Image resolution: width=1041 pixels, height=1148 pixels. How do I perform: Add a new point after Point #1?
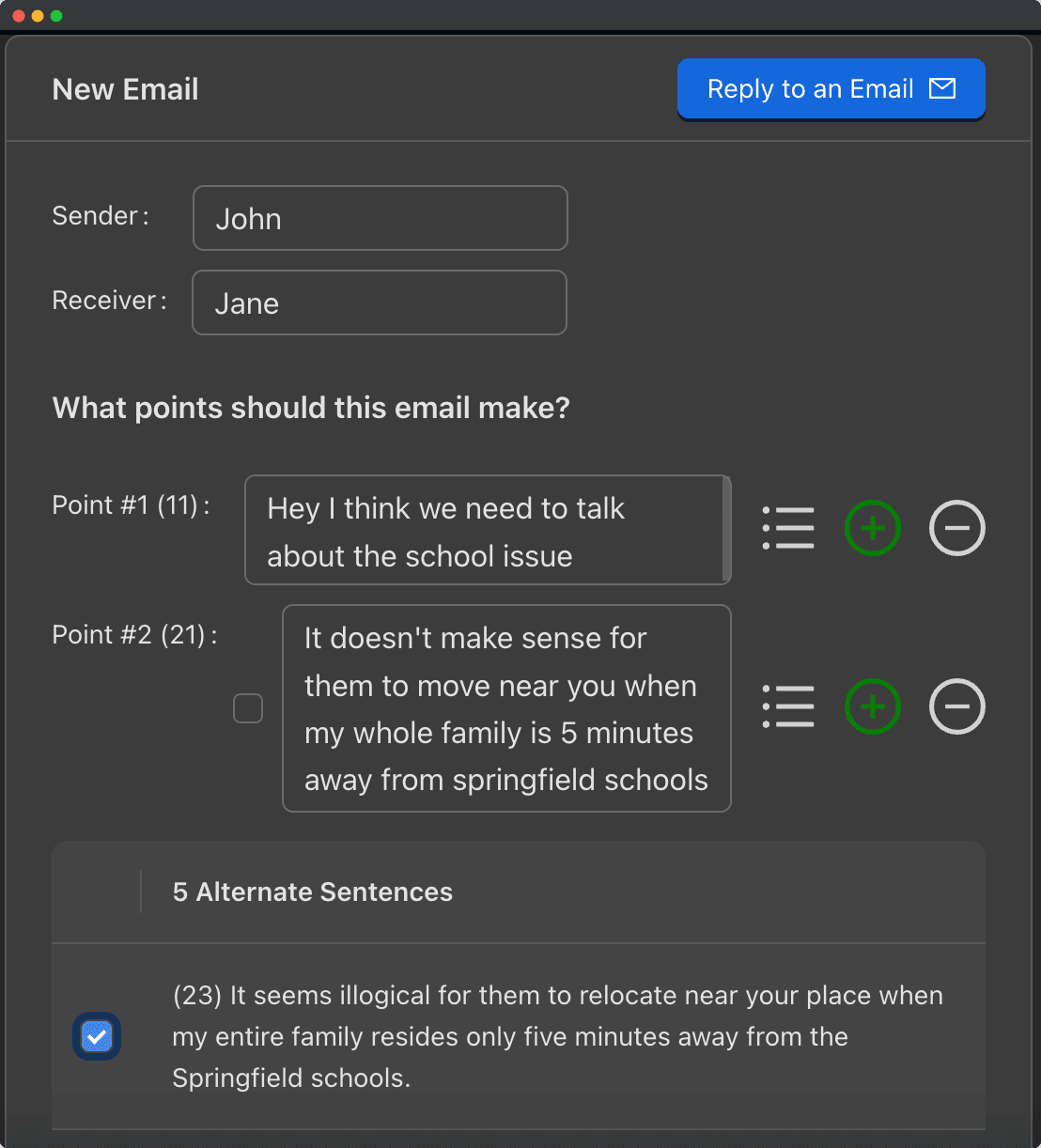[x=873, y=528]
